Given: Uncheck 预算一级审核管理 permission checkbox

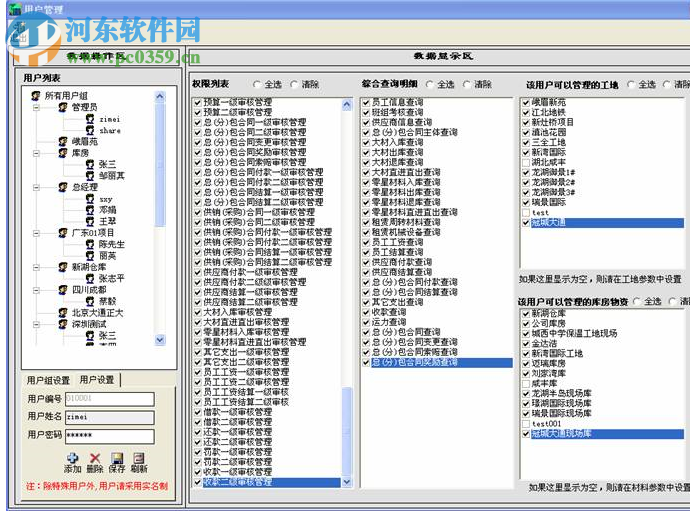Looking at the screenshot, I should click(198, 102).
